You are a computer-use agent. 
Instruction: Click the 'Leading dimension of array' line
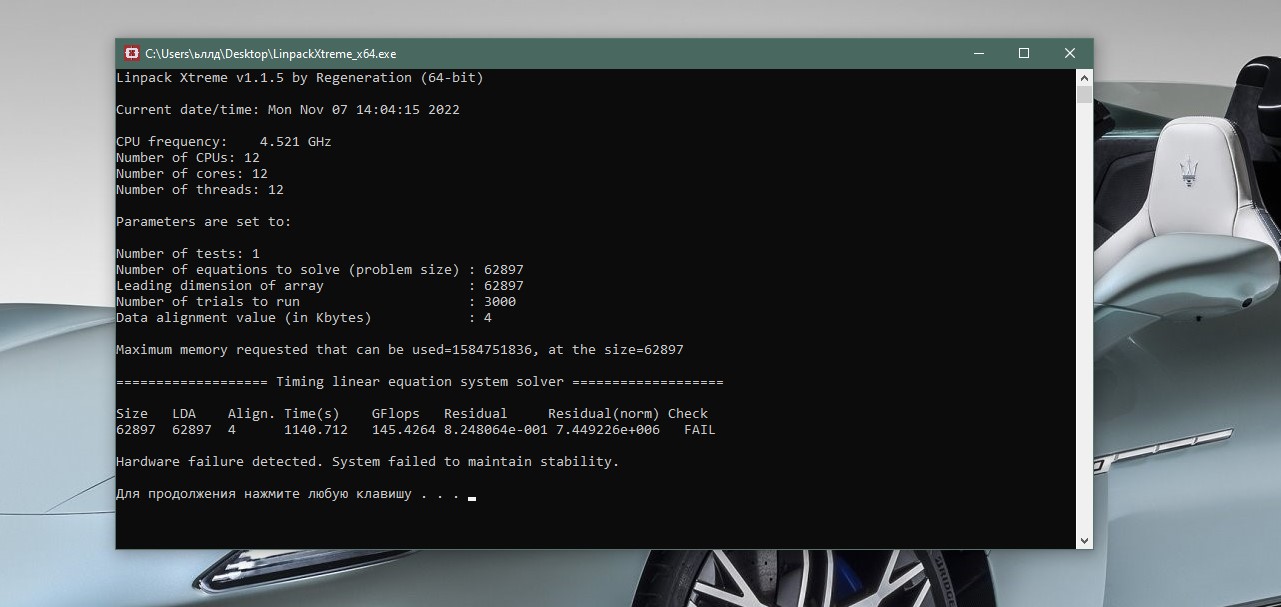tap(320, 286)
